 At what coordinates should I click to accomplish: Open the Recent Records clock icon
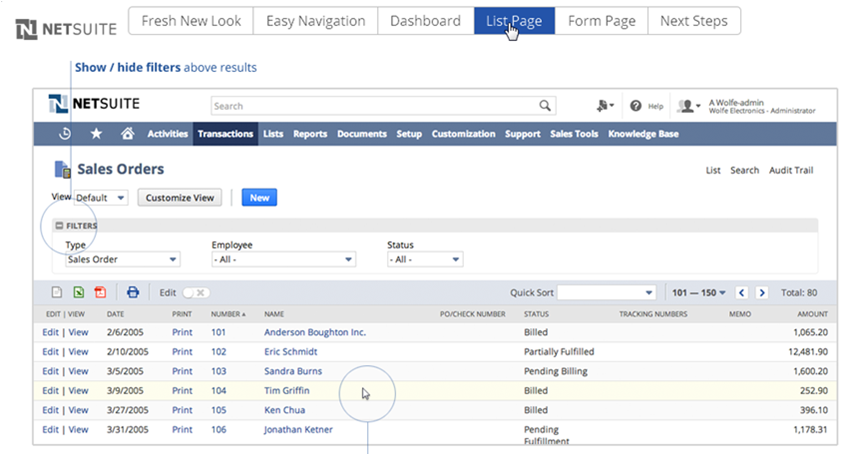pos(65,134)
